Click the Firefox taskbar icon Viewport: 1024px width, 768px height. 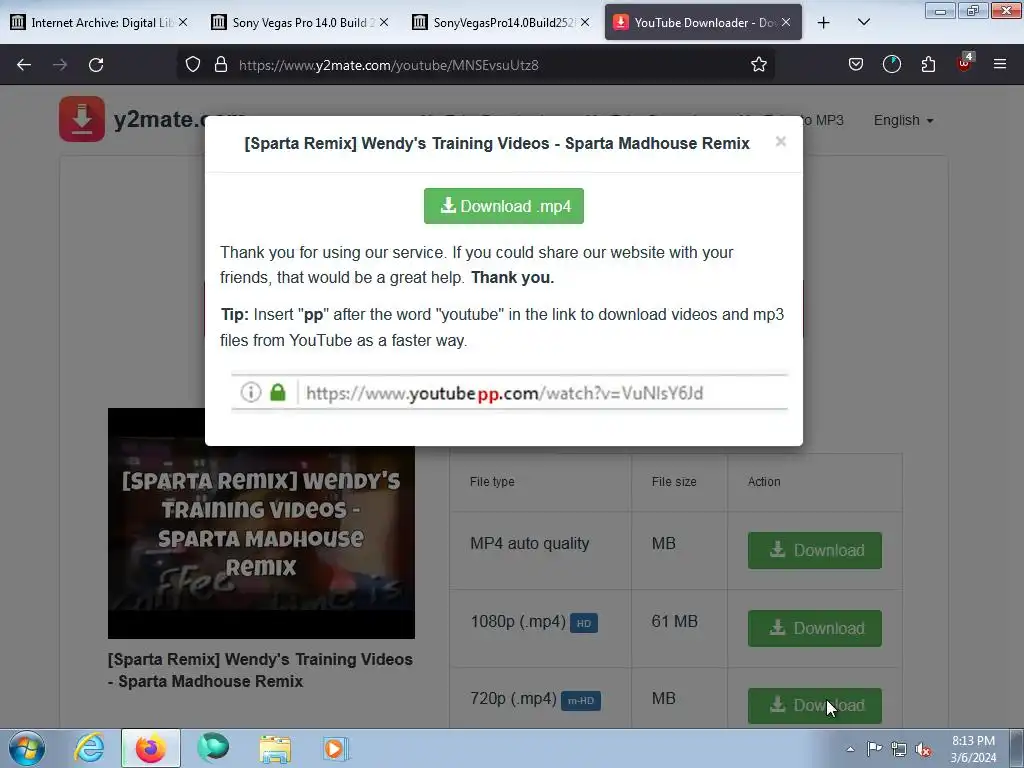[151, 748]
